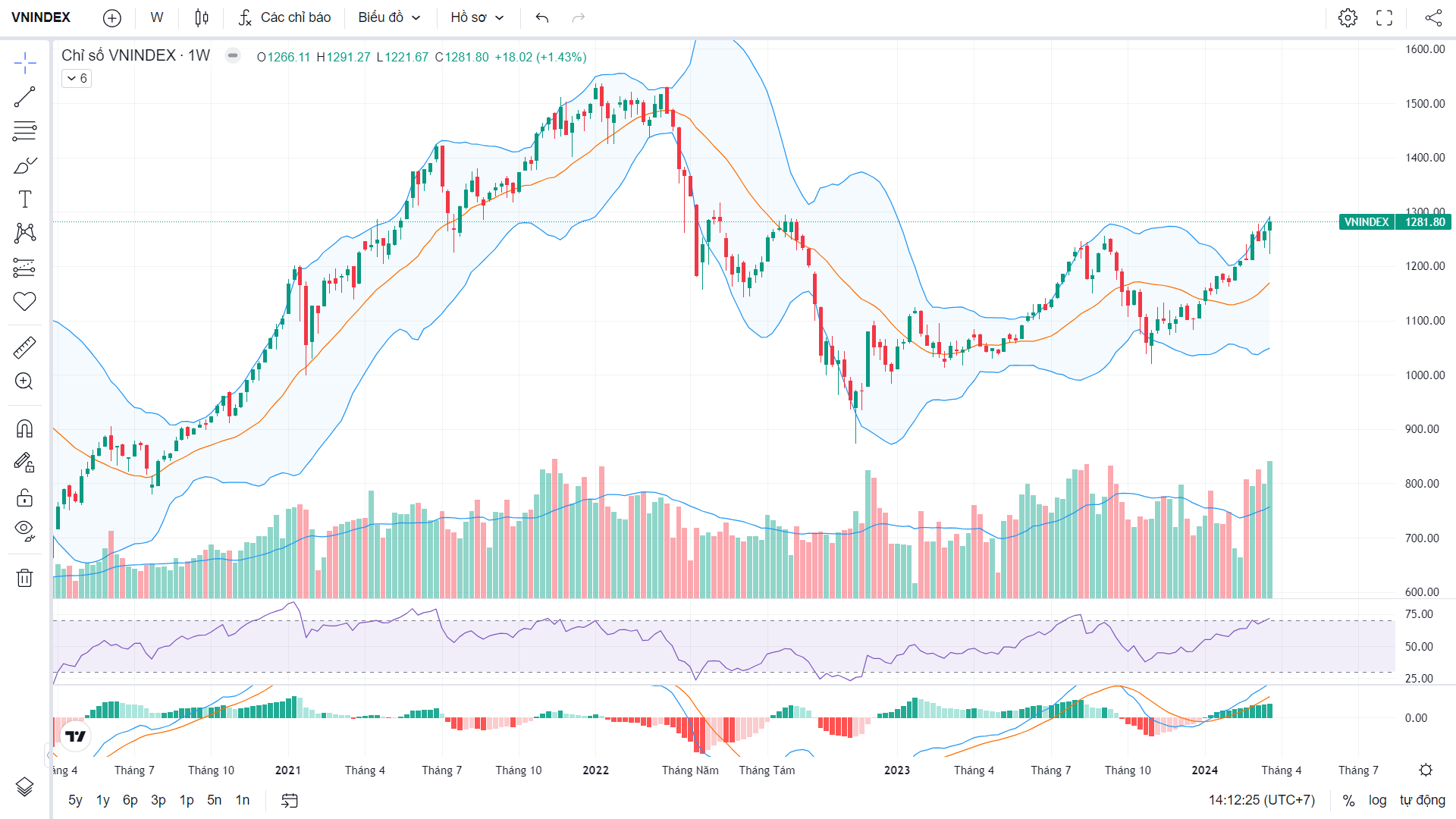
Task: Expand the Biểu đồ dropdown
Action: pyautogui.click(x=389, y=18)
